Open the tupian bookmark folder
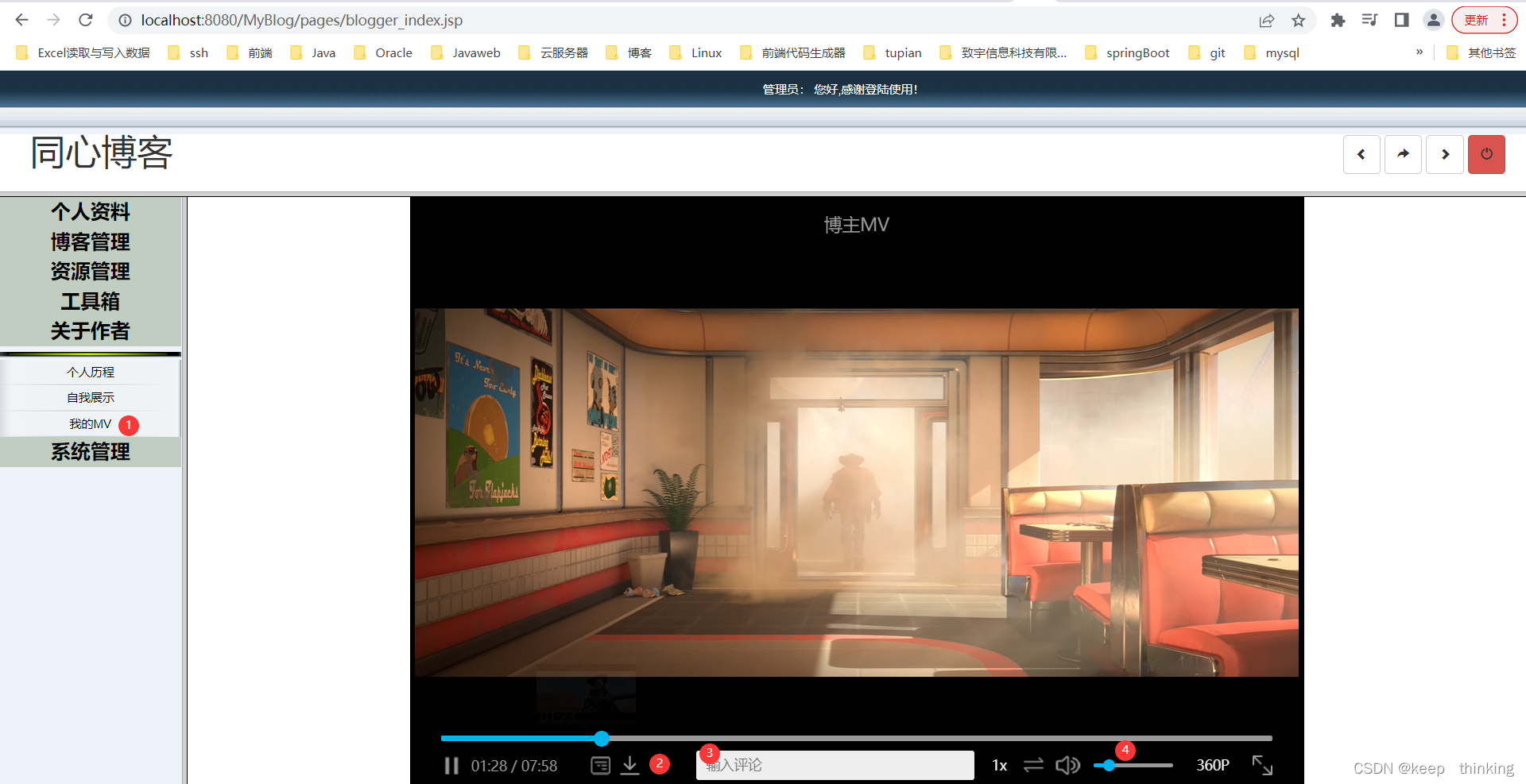The width and height of the screenshot is (1526, 784). click(893, 52)
